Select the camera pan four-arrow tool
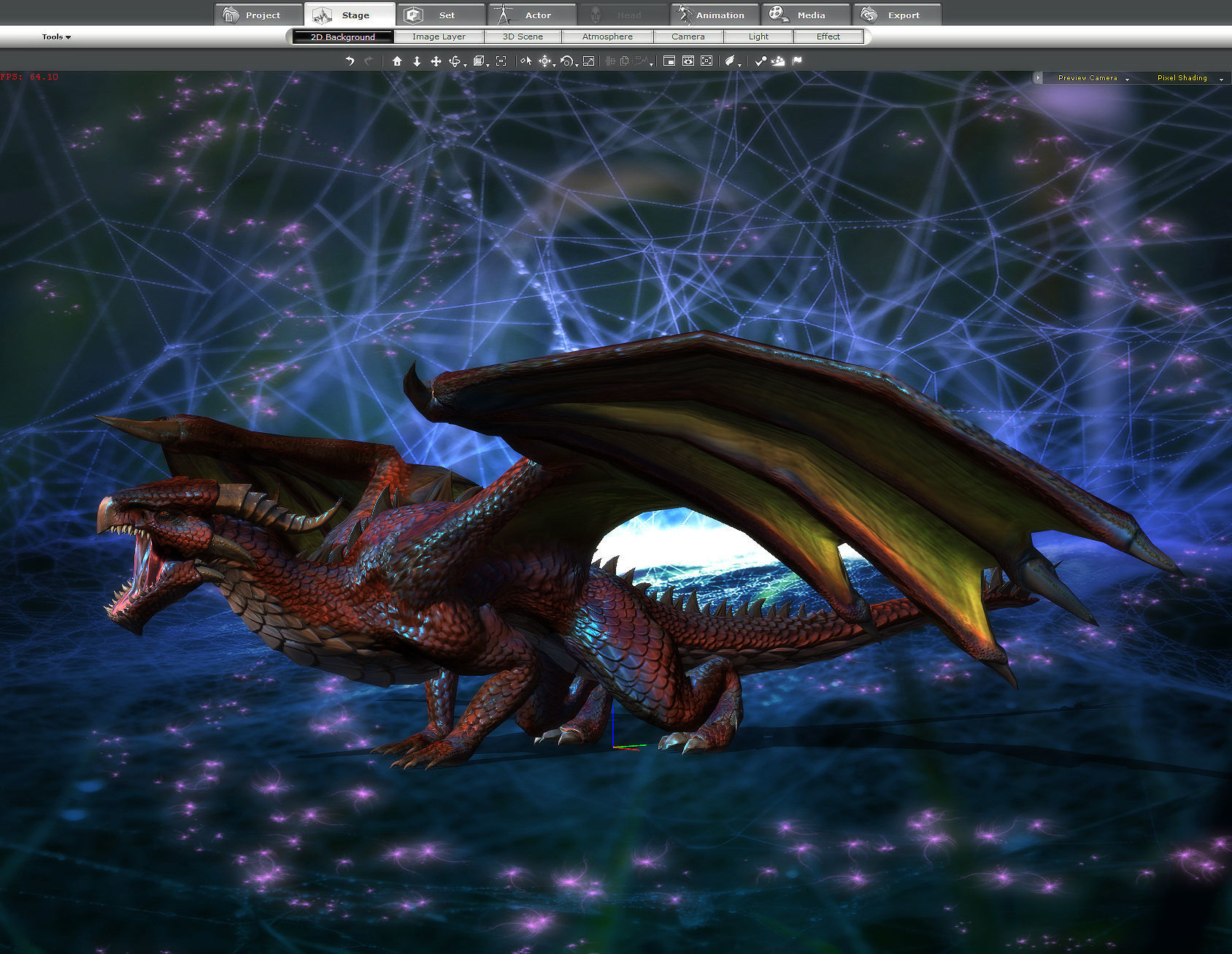Screen dimensions: 1232x954 tap(436, 61)
